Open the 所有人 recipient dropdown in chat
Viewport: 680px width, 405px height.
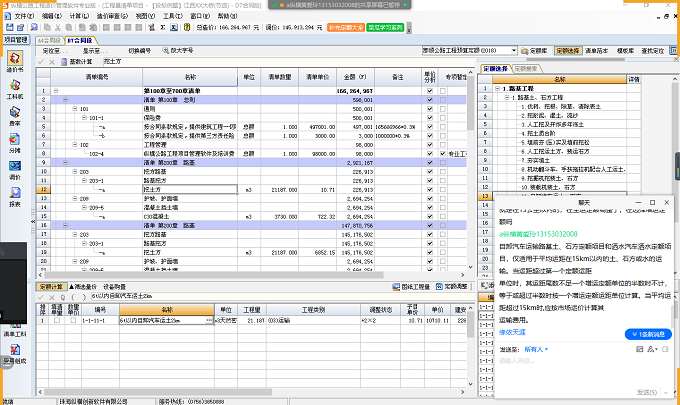tap(536, 349)
